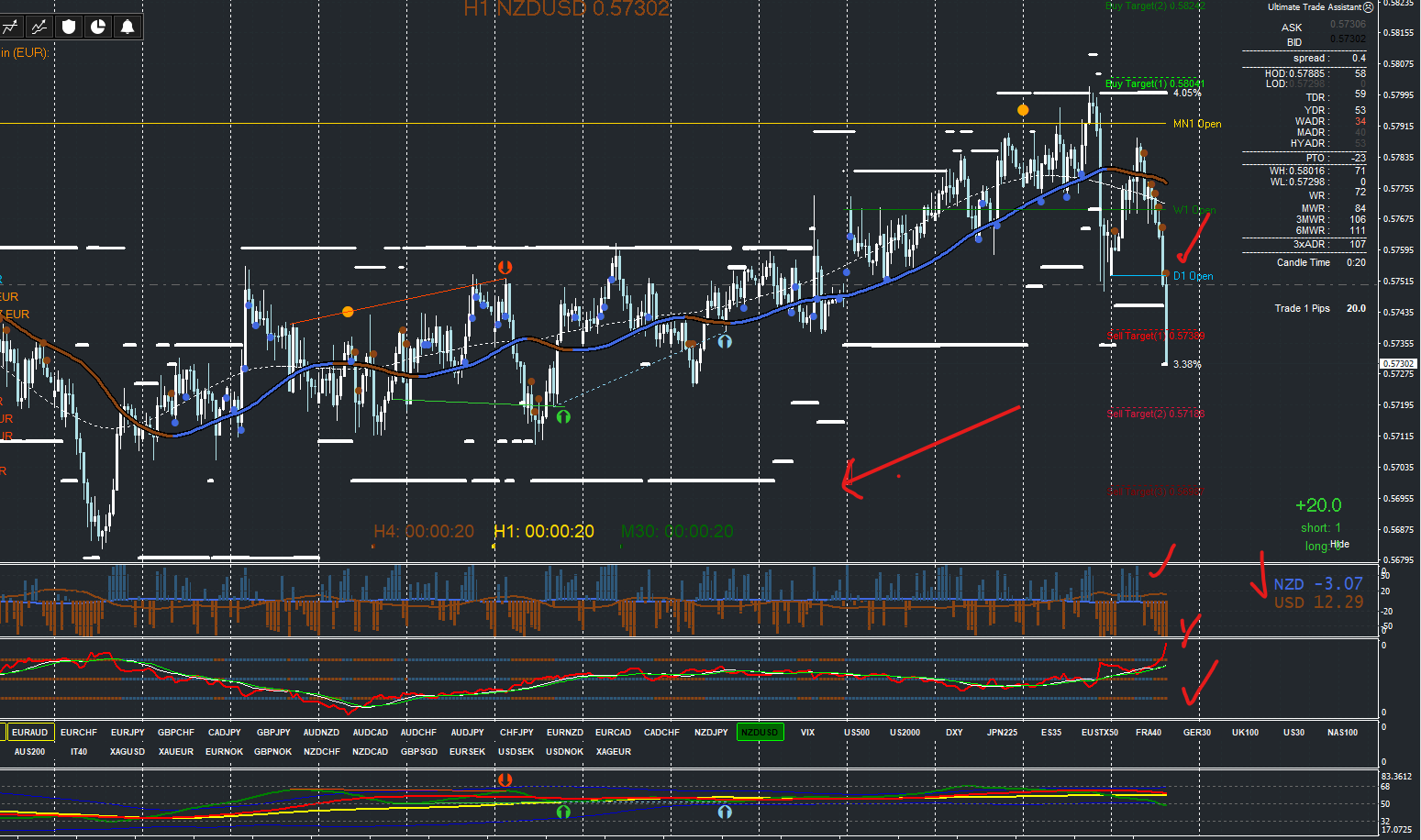
Task: Choose EURNOK pair button
Action: click(x=225, y=751)
